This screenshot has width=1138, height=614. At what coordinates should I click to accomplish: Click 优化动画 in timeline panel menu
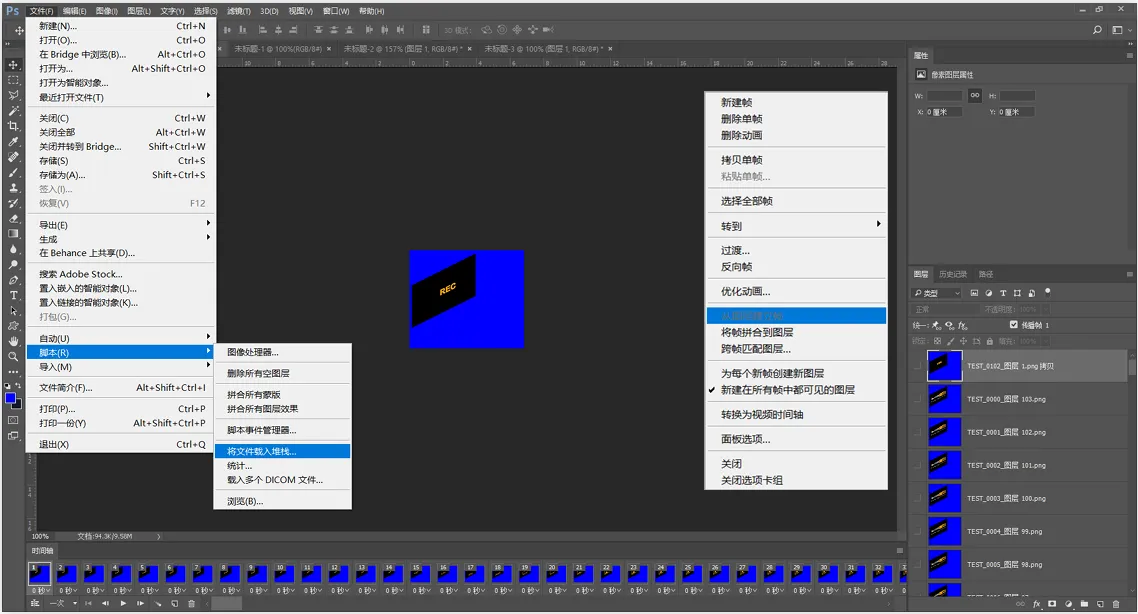pos(796,291)
